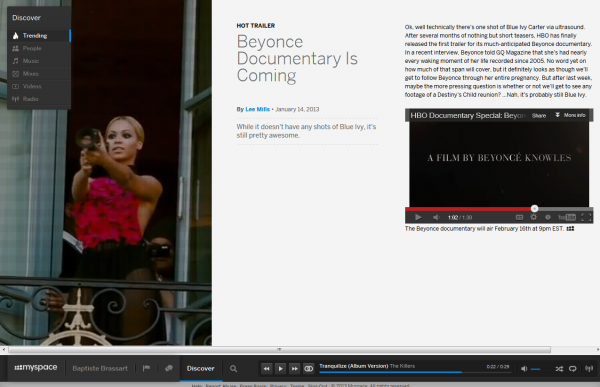600x387 pixels.
Task: Open notifications flag icon
Action: tap(146, 368)
